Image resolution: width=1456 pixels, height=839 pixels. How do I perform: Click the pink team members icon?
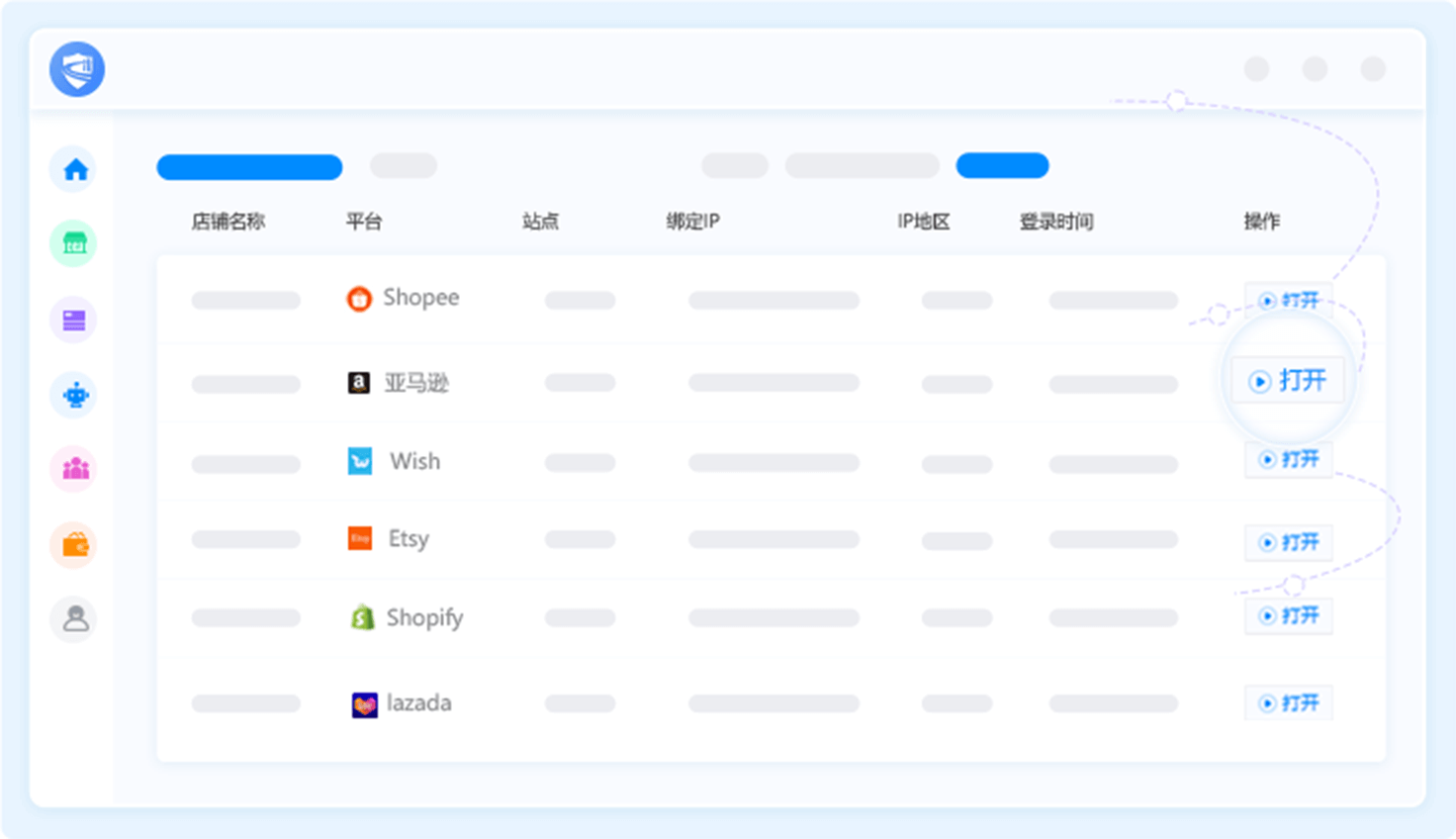(x=74, y=469)
